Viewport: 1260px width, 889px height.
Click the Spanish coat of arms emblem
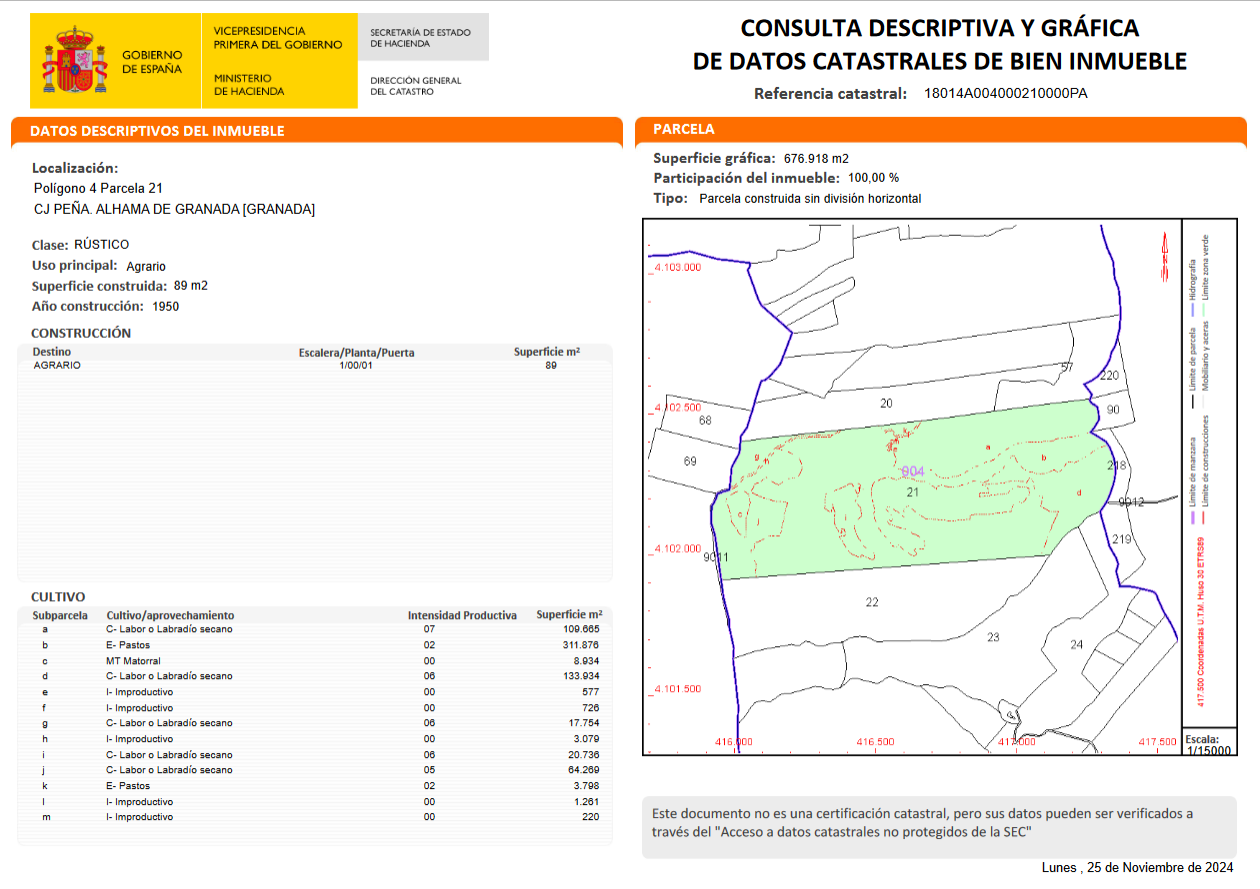pyautogui.click(x=74, y=60)
